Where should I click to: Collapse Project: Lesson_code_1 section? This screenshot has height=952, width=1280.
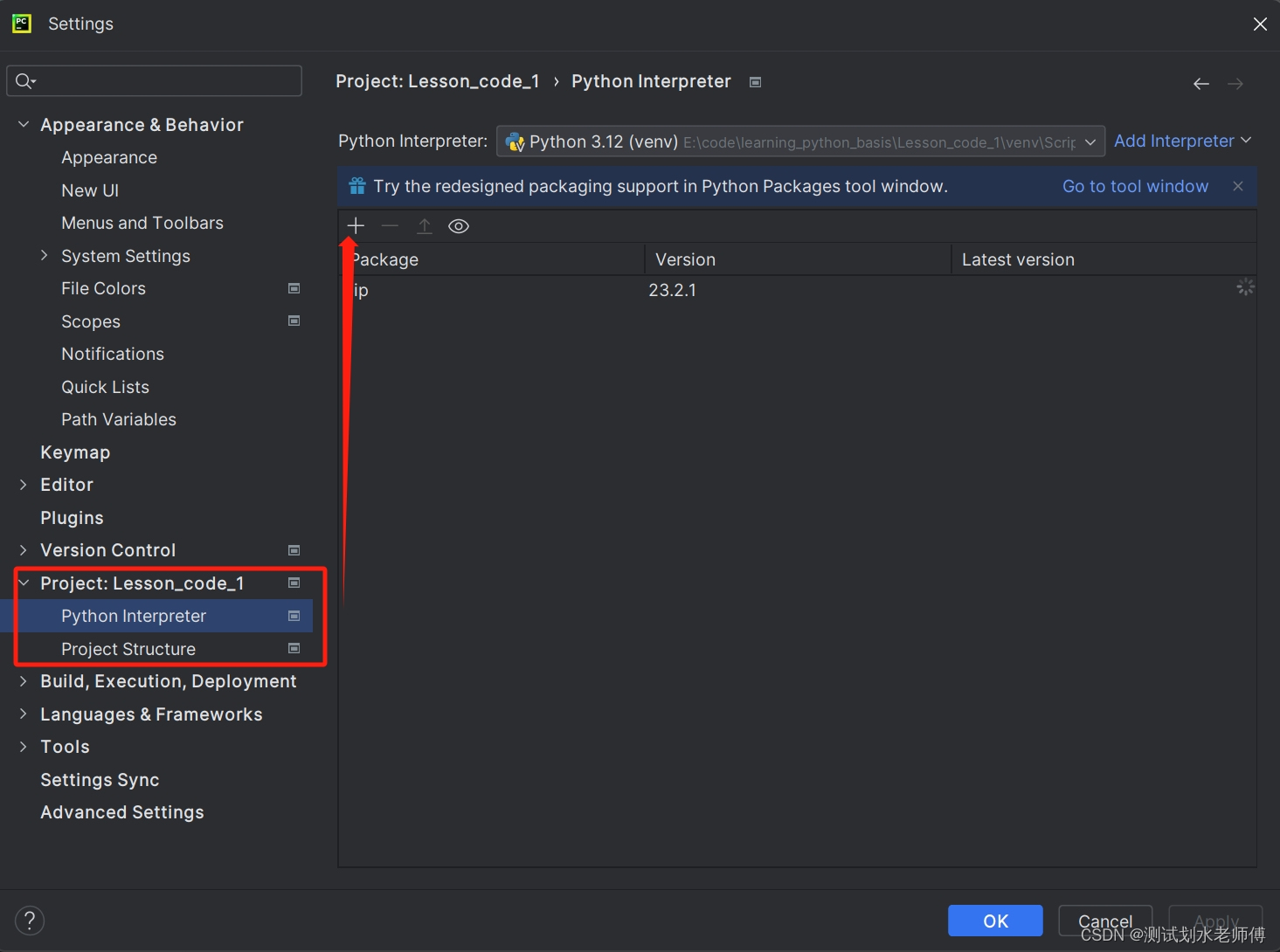click(x=24, y=583)
